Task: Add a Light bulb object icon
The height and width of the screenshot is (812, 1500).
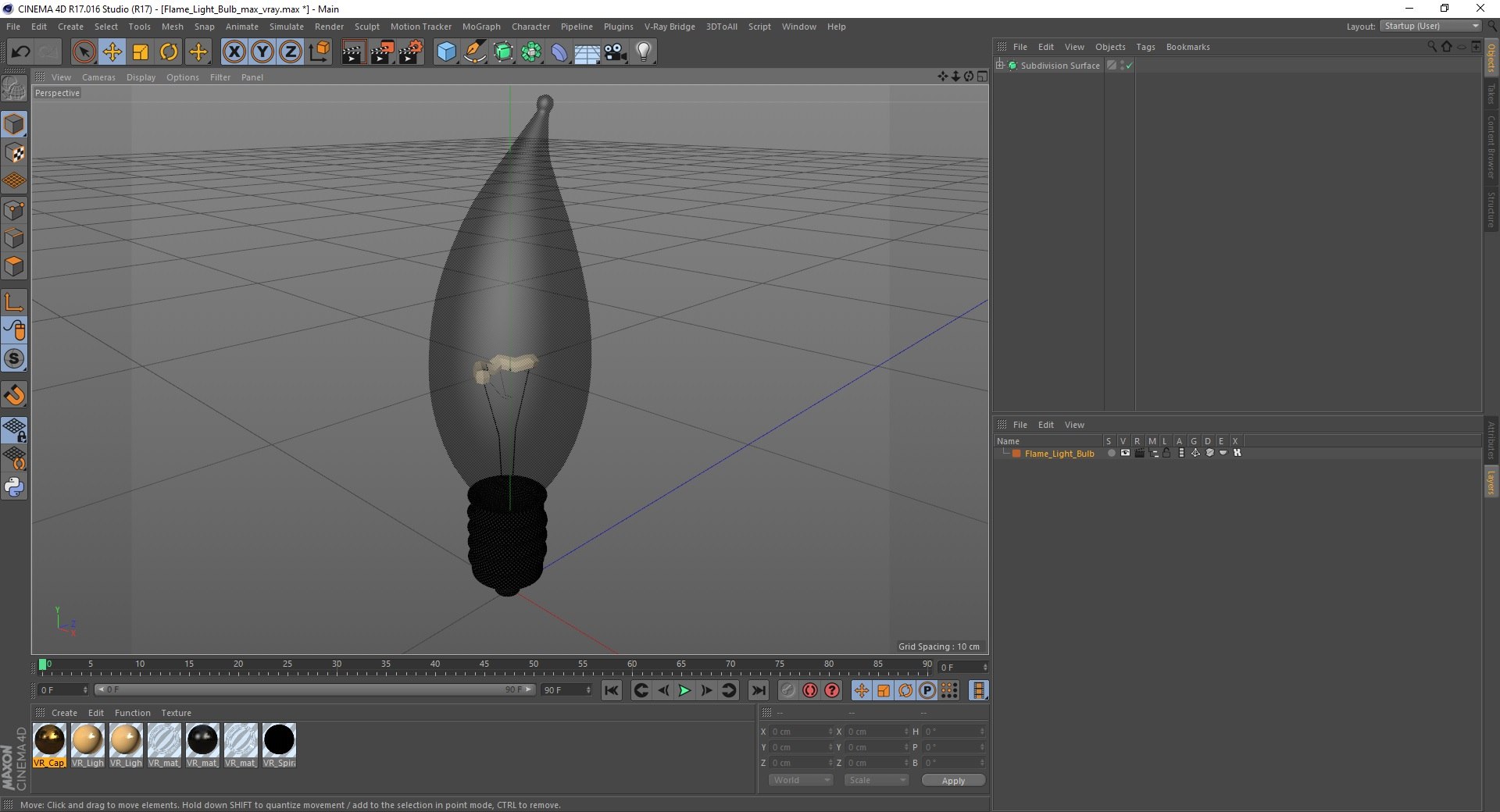Action: point(643,52)
